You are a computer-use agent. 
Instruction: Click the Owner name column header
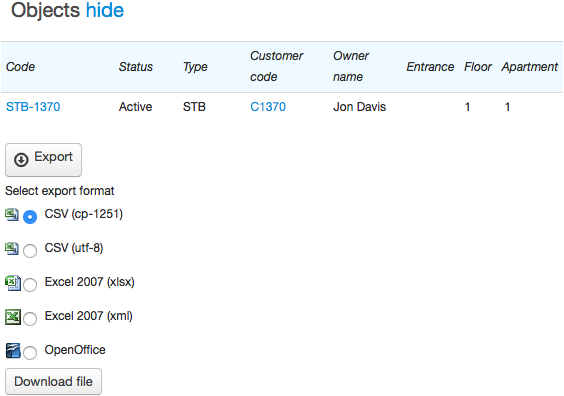click(351, 66)
